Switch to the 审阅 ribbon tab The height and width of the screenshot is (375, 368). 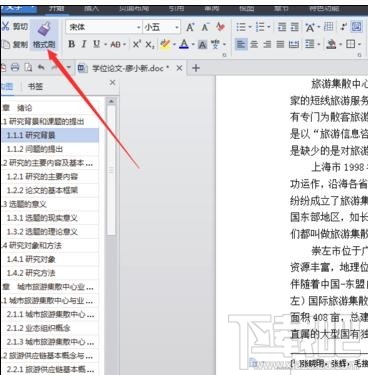click(x=211, y=9)
